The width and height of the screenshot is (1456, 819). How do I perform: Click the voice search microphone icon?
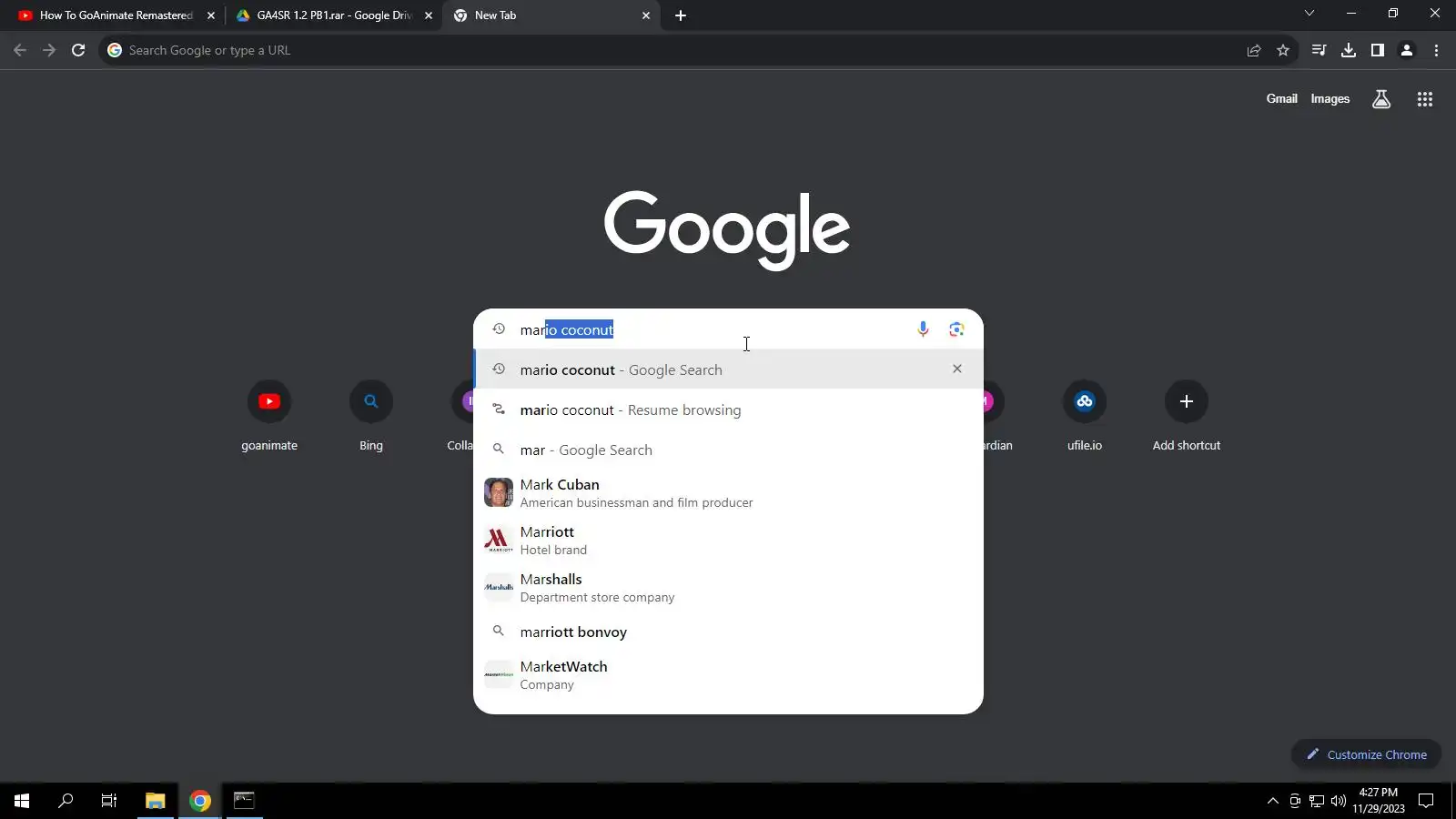pos(923,329)
